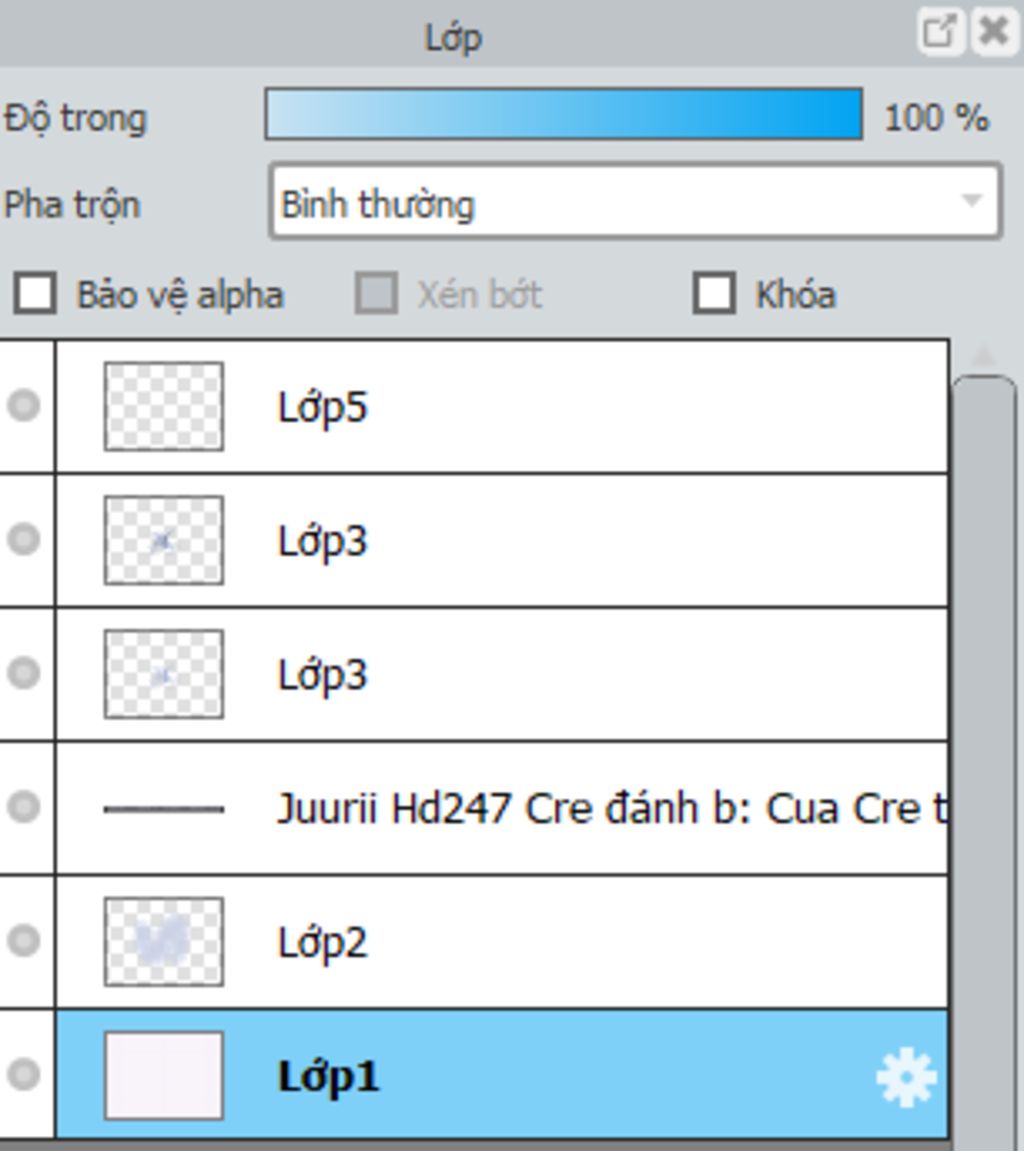The height and width of the screenshot is (1151, 1024).
Task: Select the Lớp2 layer by its name
Action: click(322, 942)
